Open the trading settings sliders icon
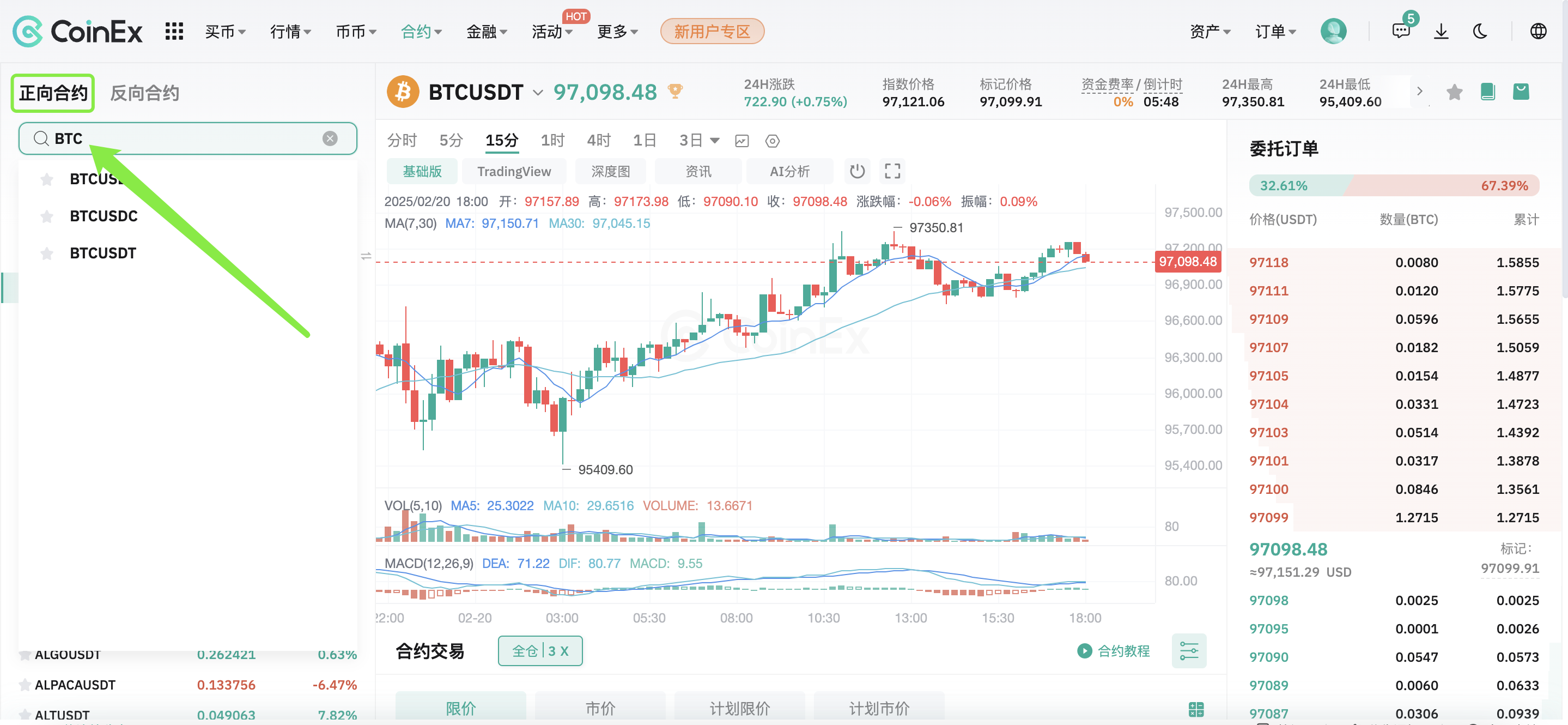 click(1188, 651)
